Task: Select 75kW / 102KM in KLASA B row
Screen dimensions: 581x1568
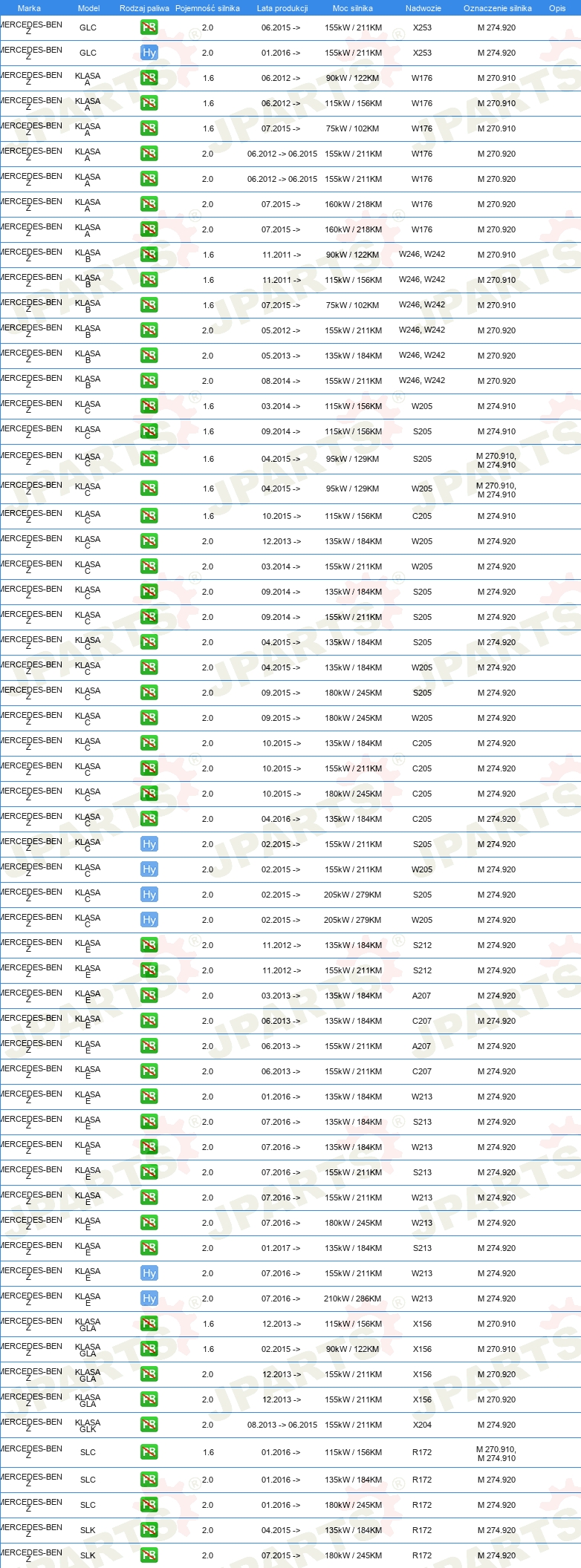Action: coord(352,305)
